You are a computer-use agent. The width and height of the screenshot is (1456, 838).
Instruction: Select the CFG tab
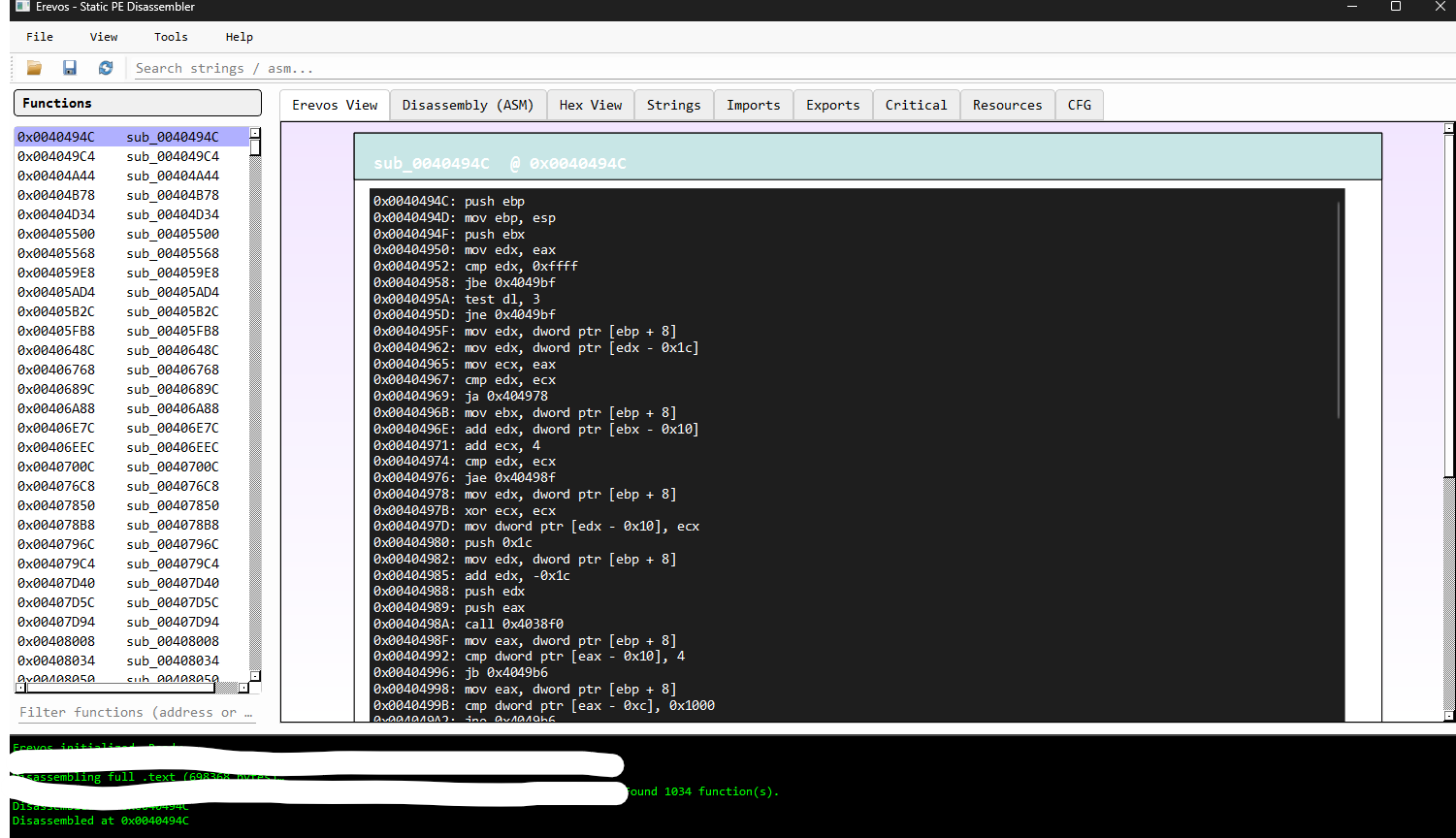point(1080,105)
